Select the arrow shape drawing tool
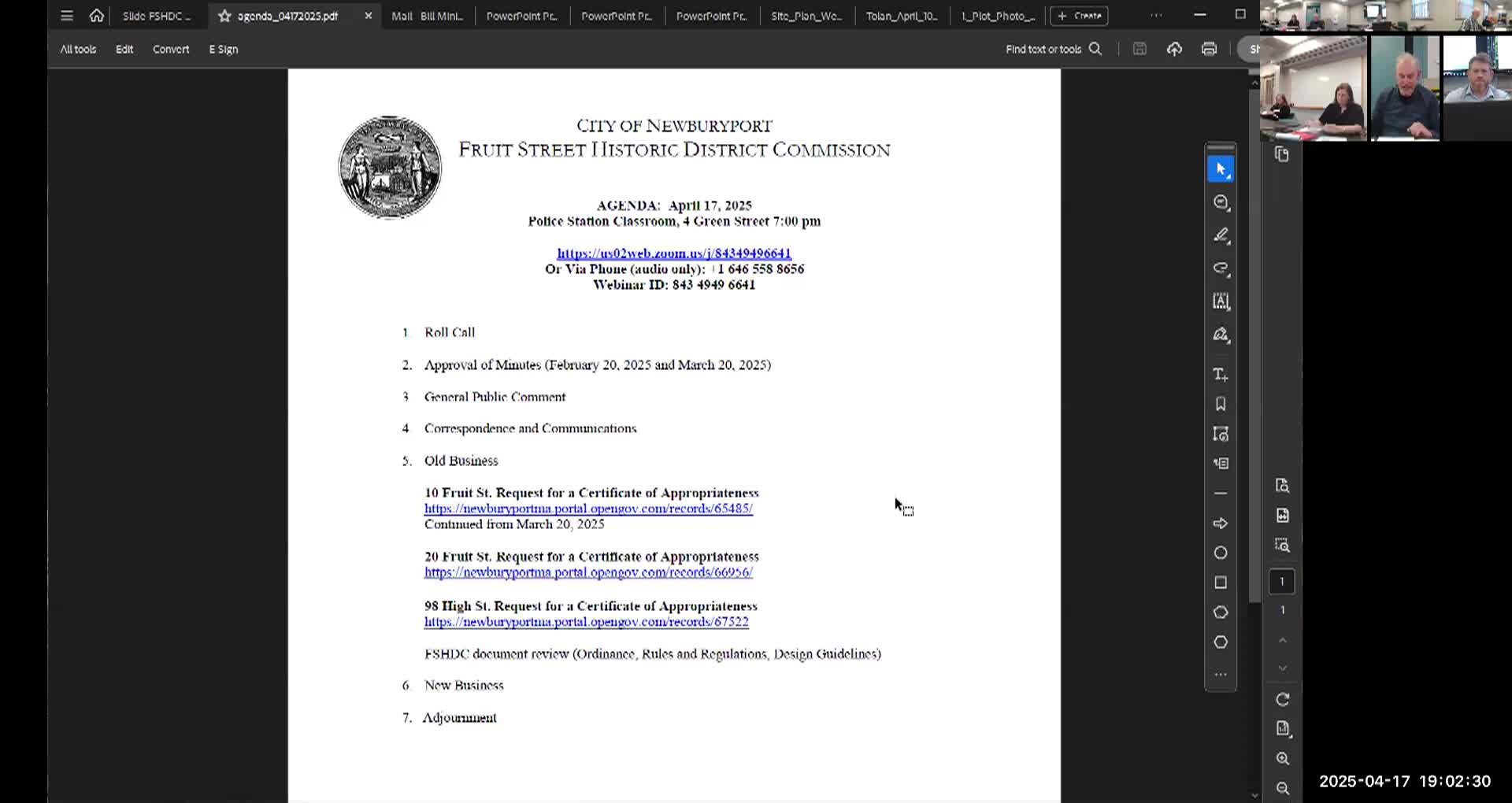Viewport: 1512px width, 803px height. tap(1221, 524)
